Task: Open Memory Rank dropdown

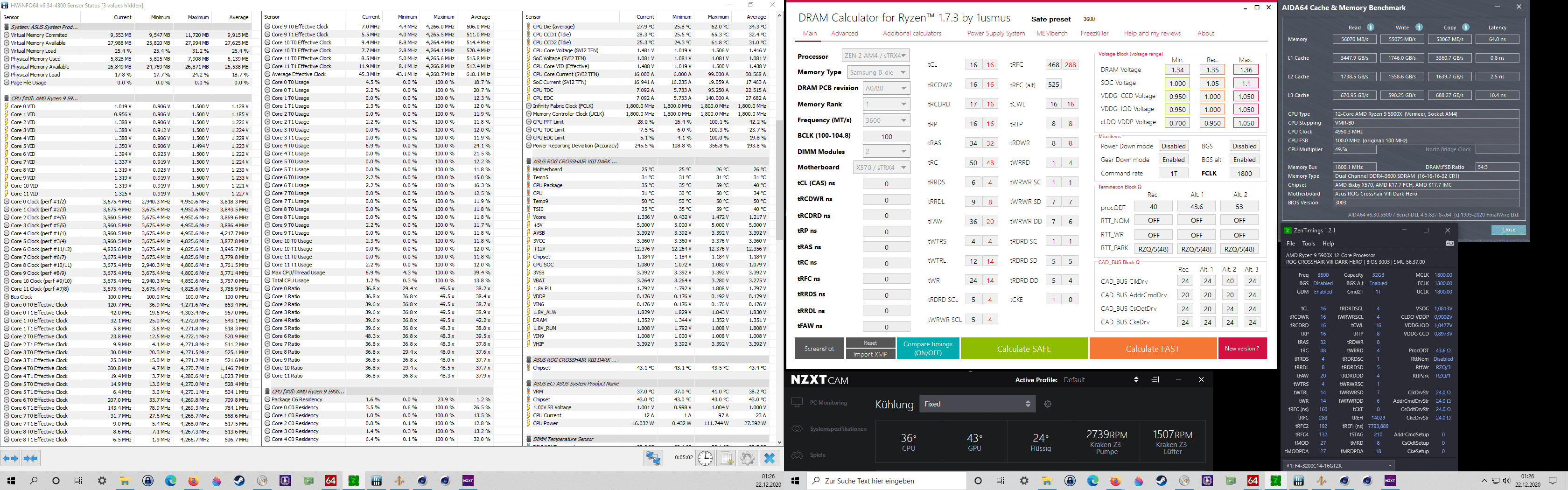Action: click(886, 104)
